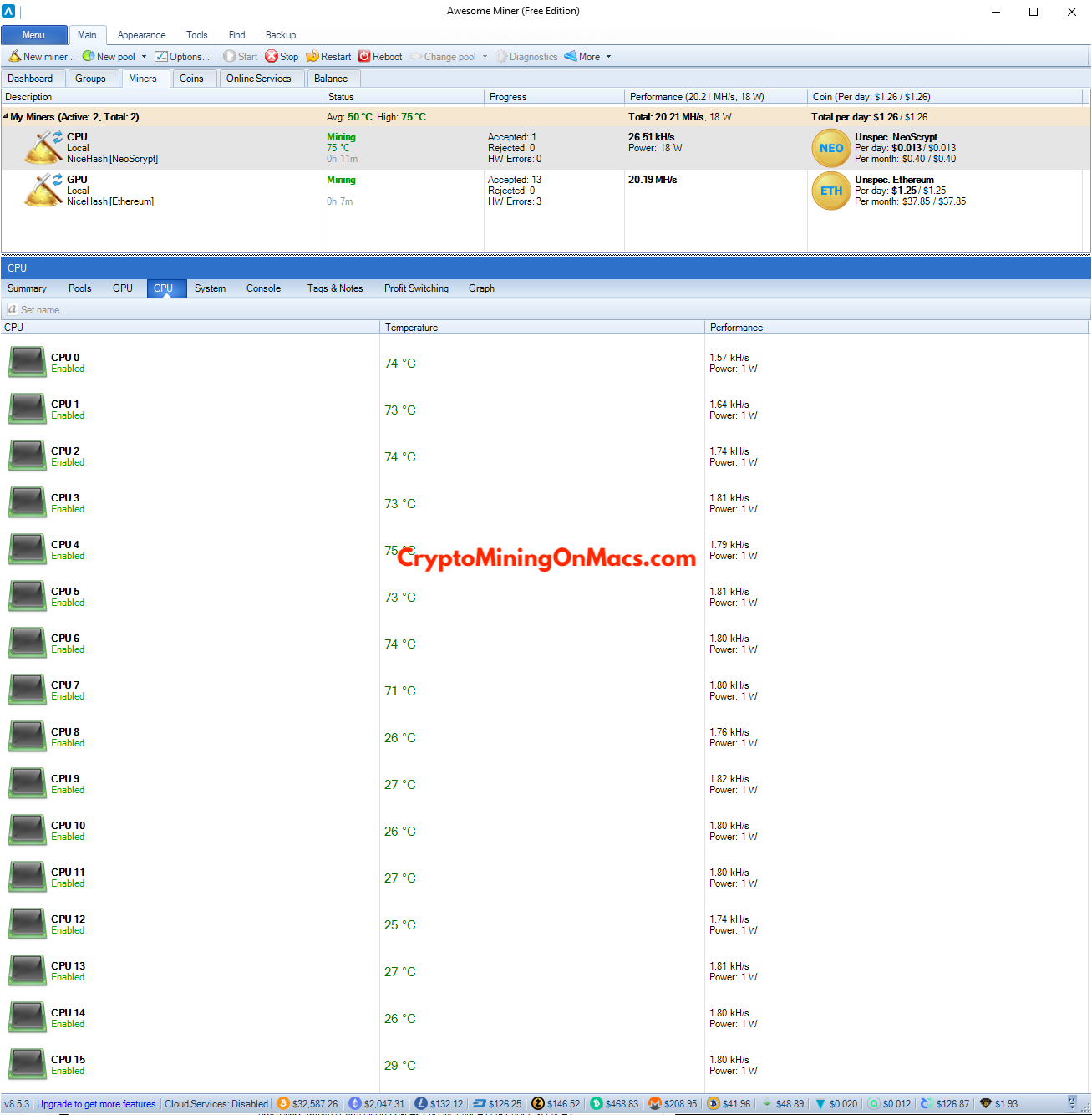Click the Monero price $208.95 icon
Image resolution: width=1092 pixels, height=1115 pixels.
[x=655, y=1104]
